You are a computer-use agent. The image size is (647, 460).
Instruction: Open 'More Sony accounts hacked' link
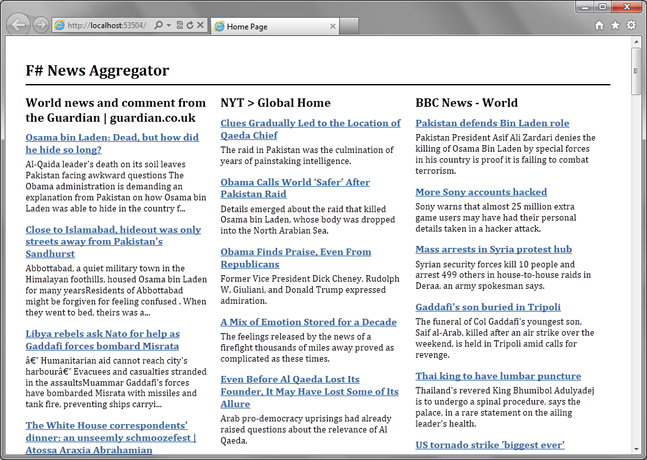(x=481, y=192)
